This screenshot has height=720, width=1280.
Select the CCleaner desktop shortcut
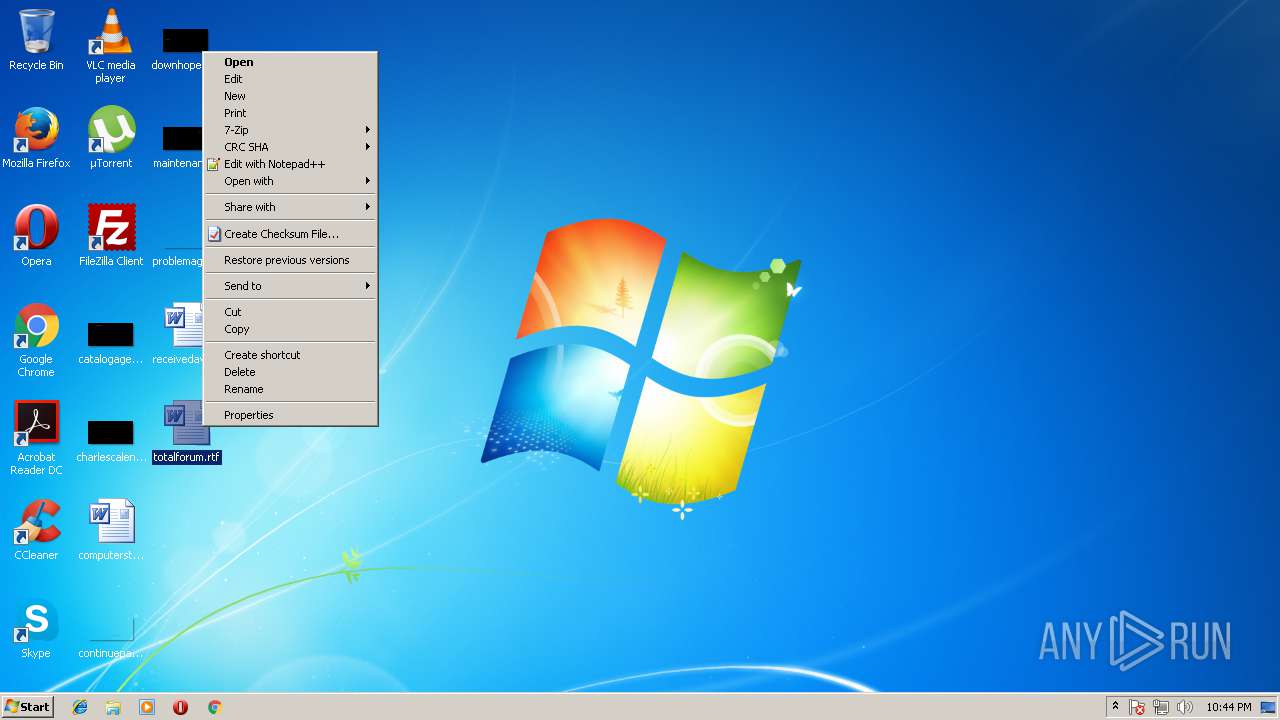coord(36,529)
